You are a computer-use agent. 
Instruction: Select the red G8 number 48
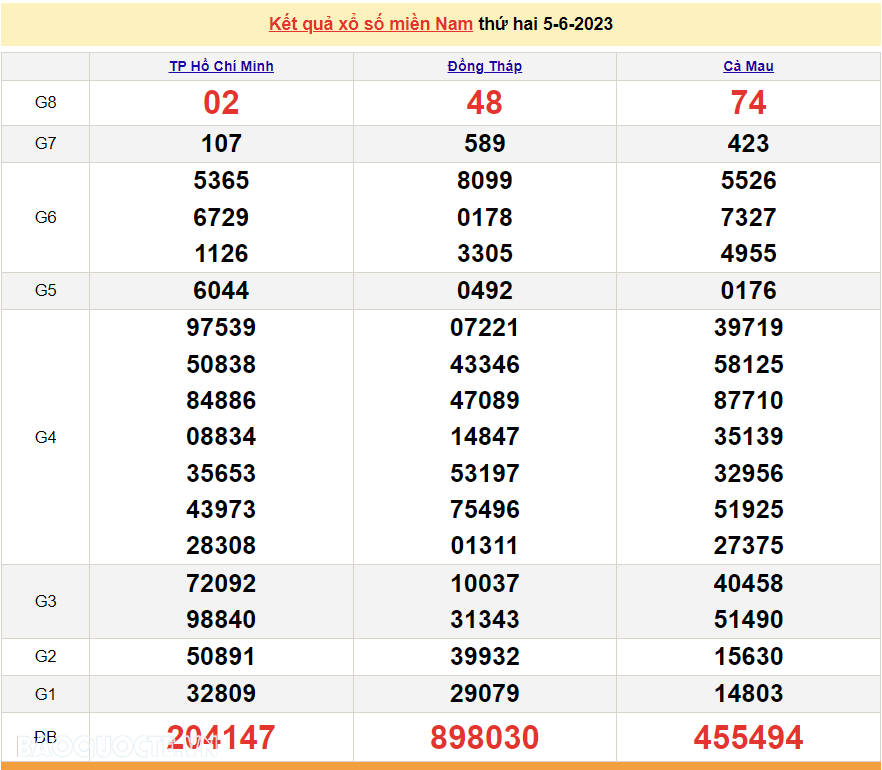(x=484, y=103)
